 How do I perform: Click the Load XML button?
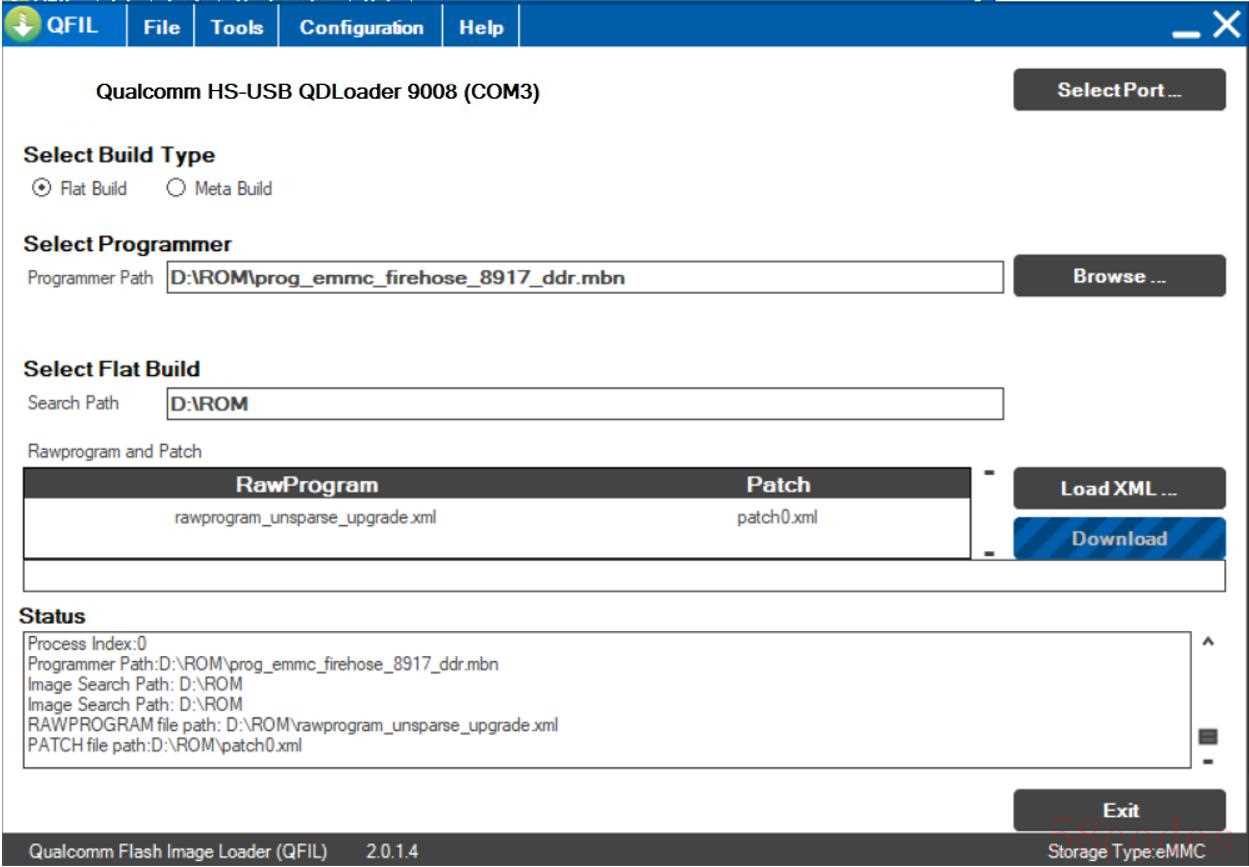click(1119, 488)
